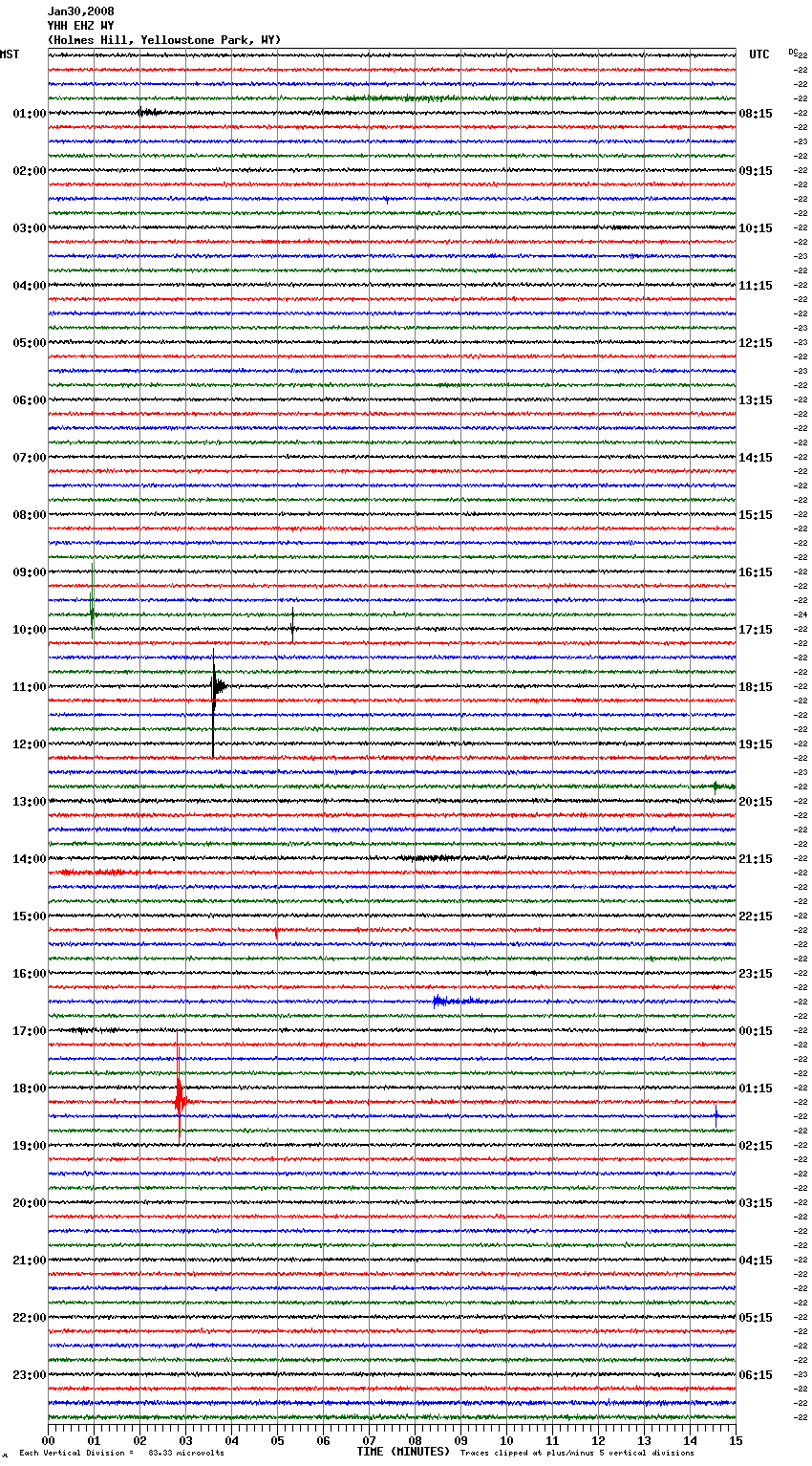Click the 21:00 MST time label
The height and width of the screenshot is (1466, 812).
30,1261
